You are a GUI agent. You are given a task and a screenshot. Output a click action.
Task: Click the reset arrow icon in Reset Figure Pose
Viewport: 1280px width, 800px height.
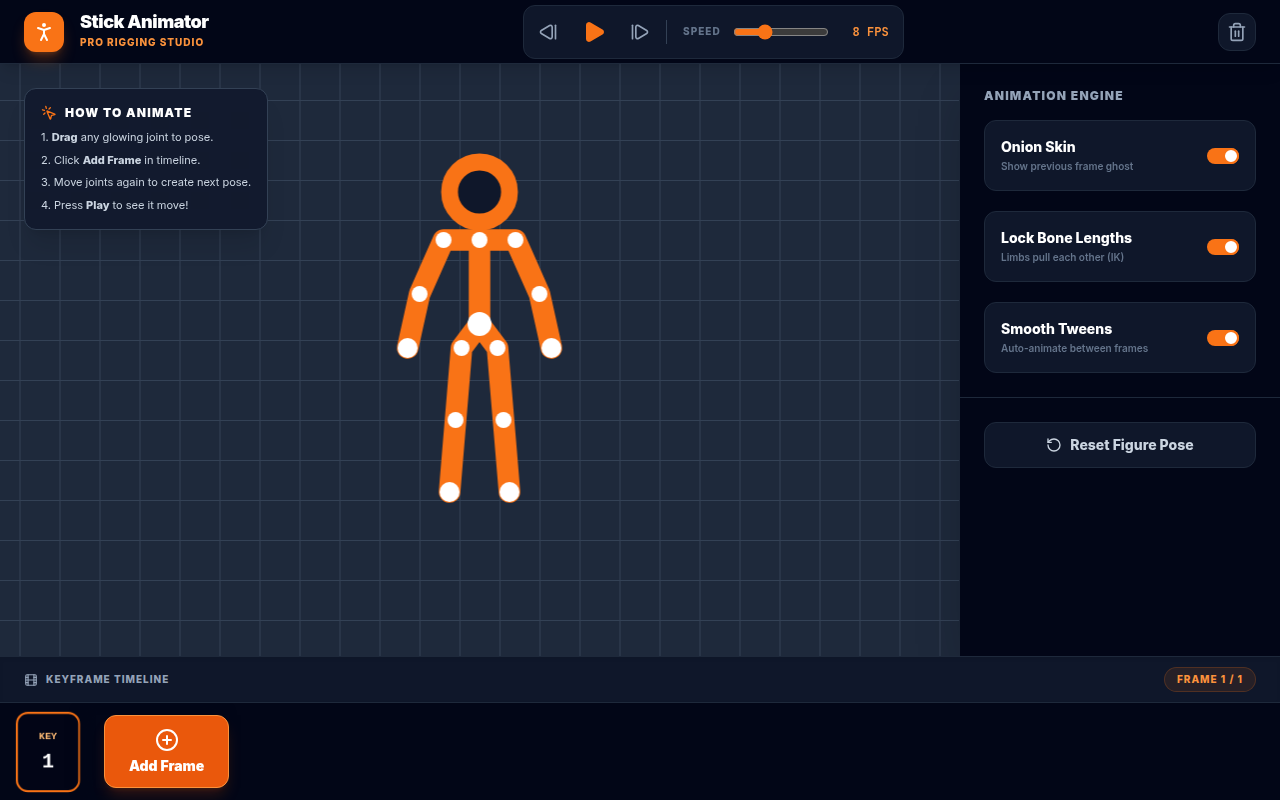coord(1054,445)
